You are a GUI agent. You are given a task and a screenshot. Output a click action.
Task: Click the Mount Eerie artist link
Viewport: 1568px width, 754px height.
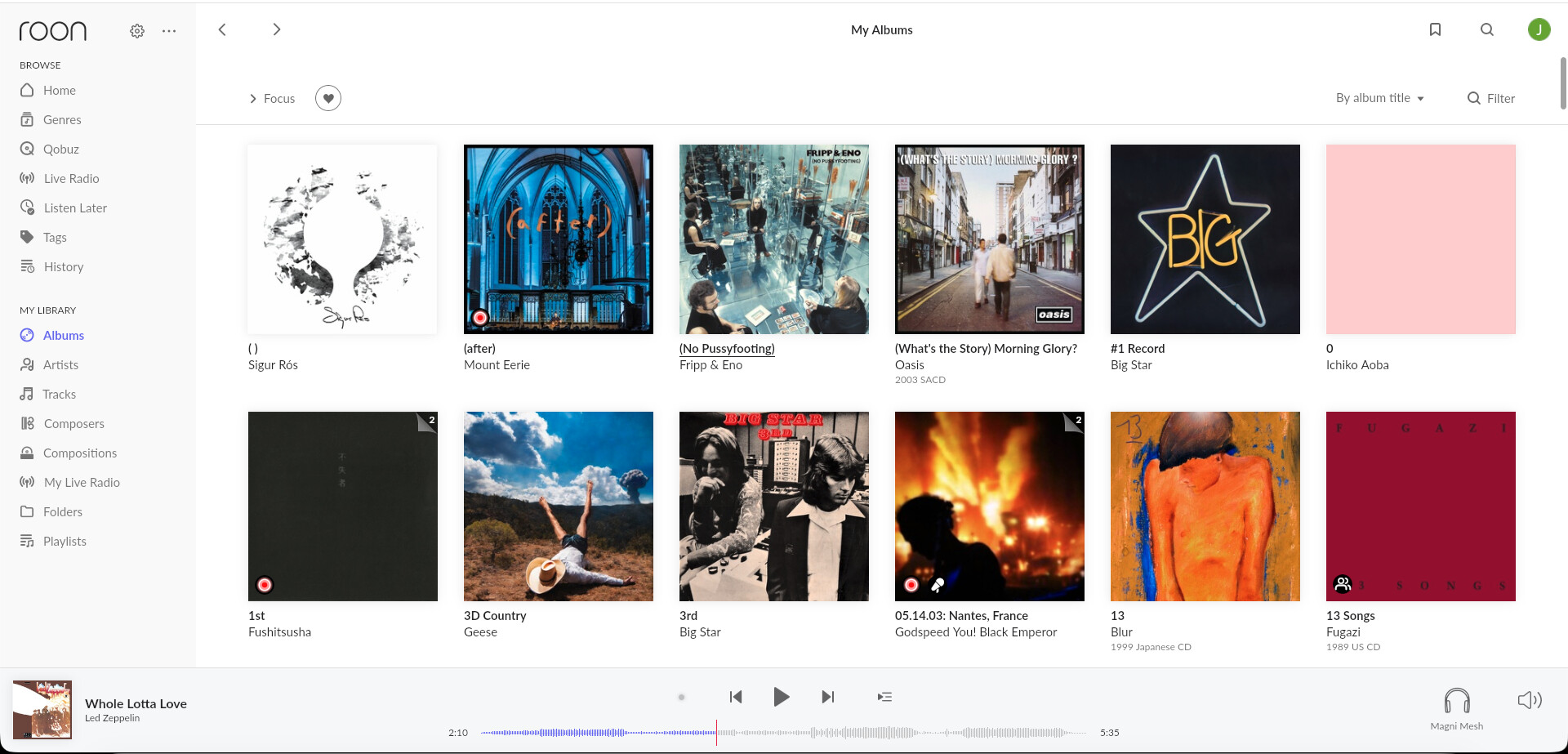497,365
